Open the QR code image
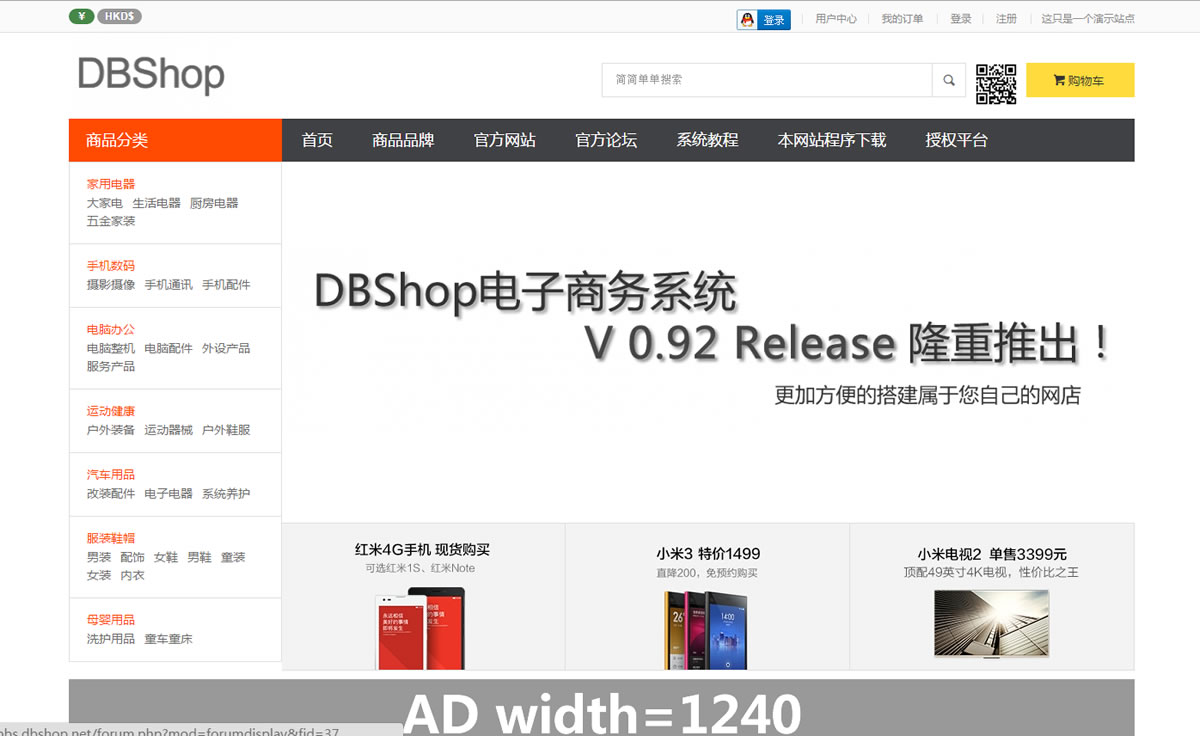The image size is (1200, 736). tap(996, 83)
